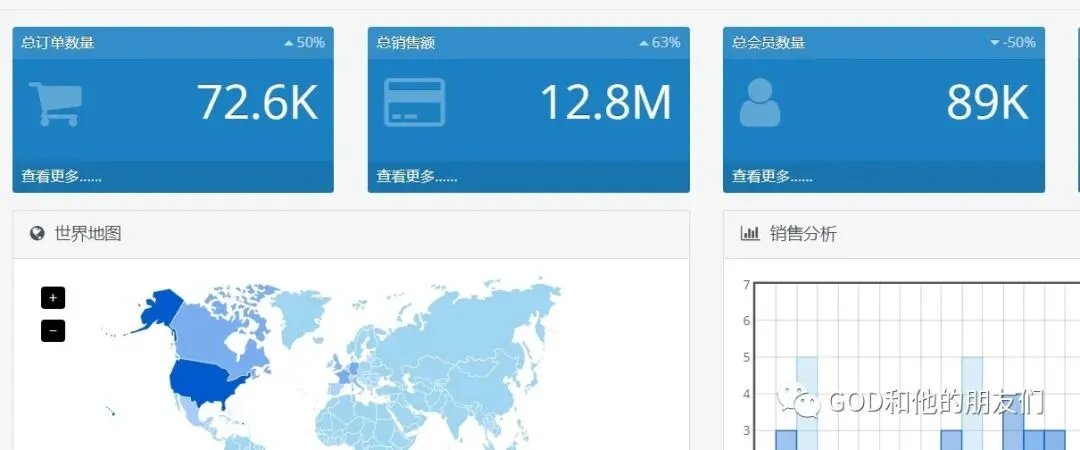Image resolution: width=1080 pixels, height=450 pixels.
Task: Click the 销售分析 panel heading
Action: [x=803, y=234]
